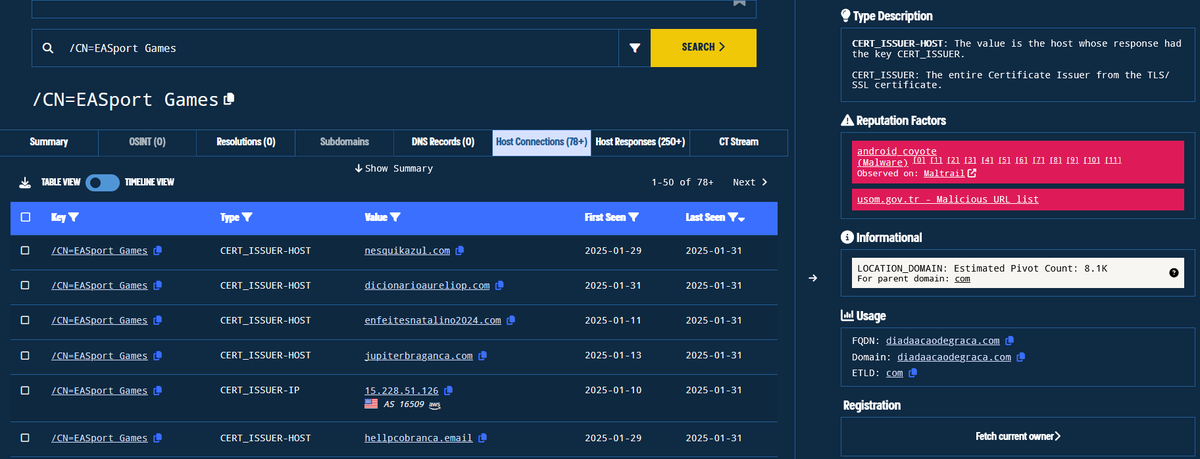Viewport: 1200px width, 459px height.
Task: Copy the key in 15.228.51.126 row
Action: pos(158,390)
